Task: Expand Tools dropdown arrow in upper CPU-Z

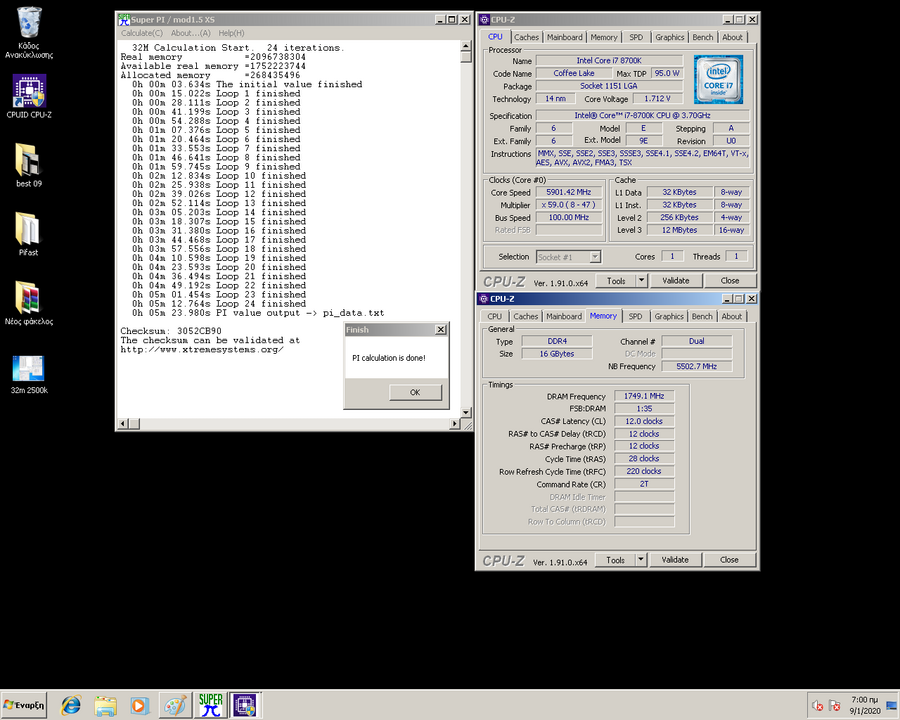Action: (x=642, y=281)
